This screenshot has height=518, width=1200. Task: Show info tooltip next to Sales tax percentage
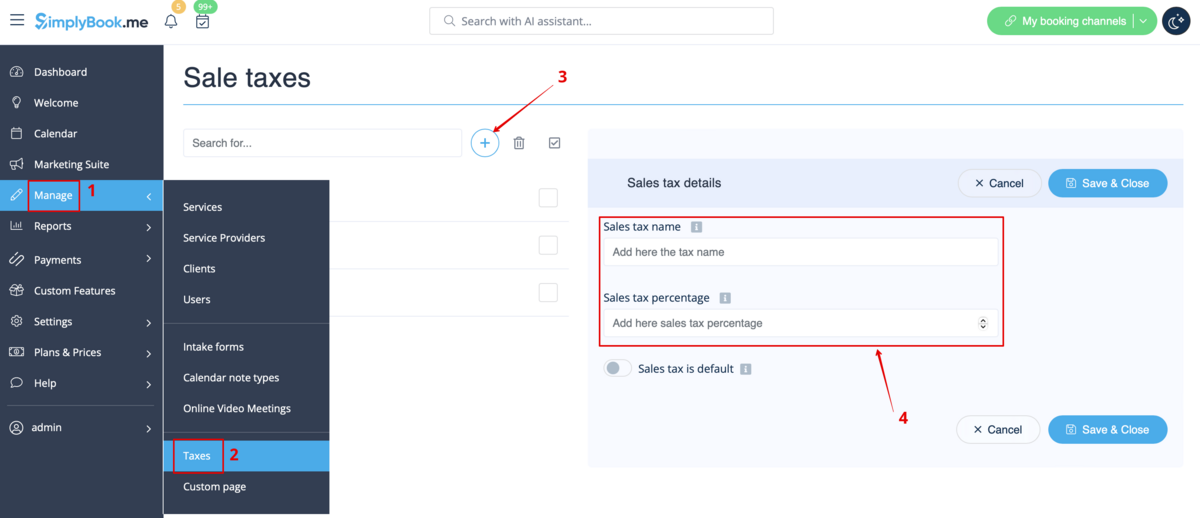(x=725, y=298)
